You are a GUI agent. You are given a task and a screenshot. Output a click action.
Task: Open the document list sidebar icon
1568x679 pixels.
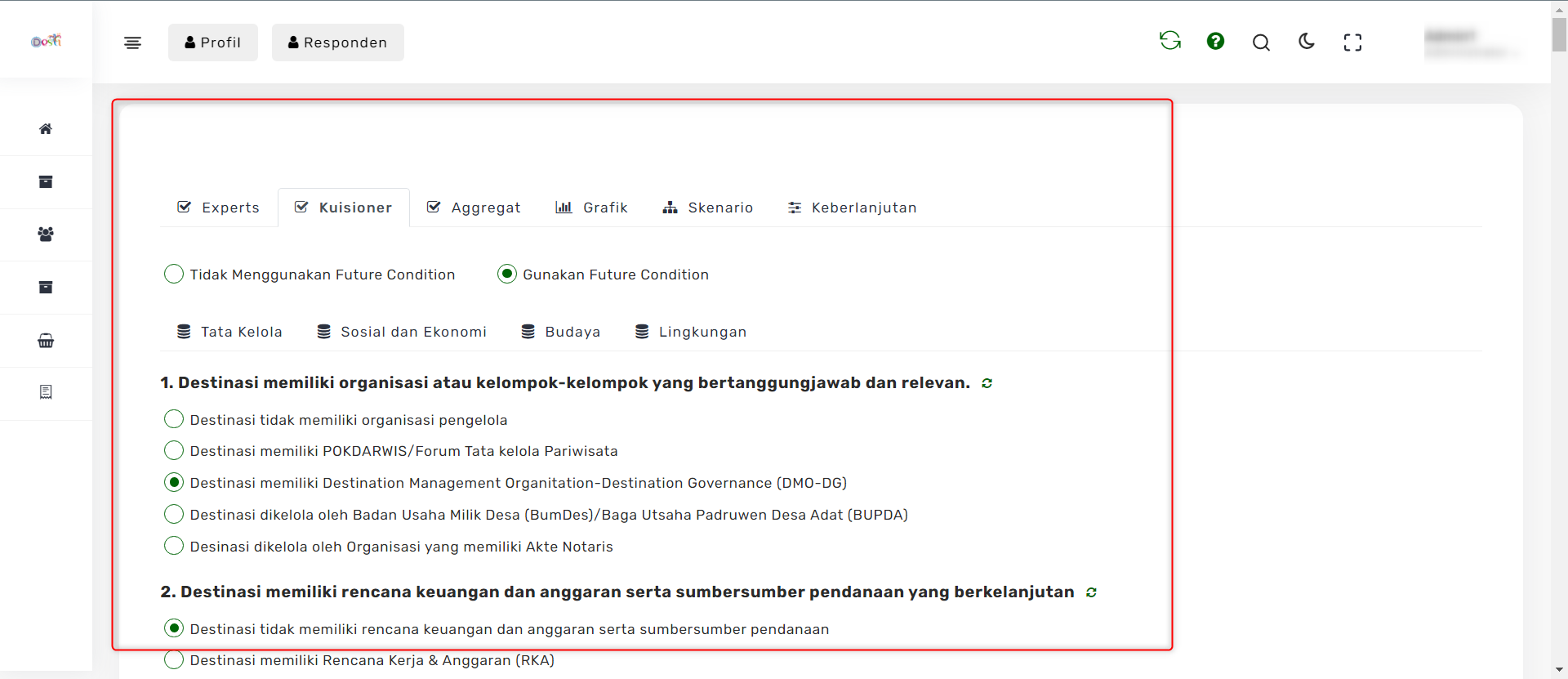point(46,392)
